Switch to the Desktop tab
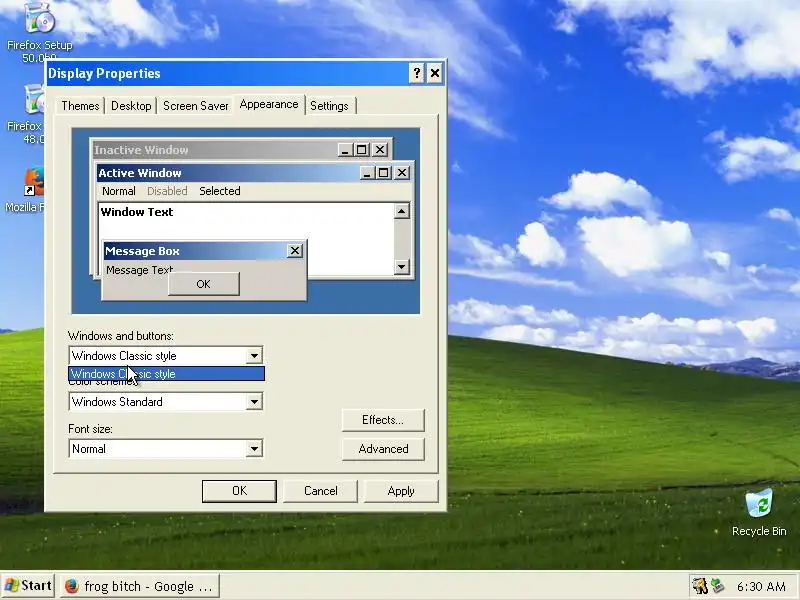This screenshot has height=600, width=800. tap(131, 106)
